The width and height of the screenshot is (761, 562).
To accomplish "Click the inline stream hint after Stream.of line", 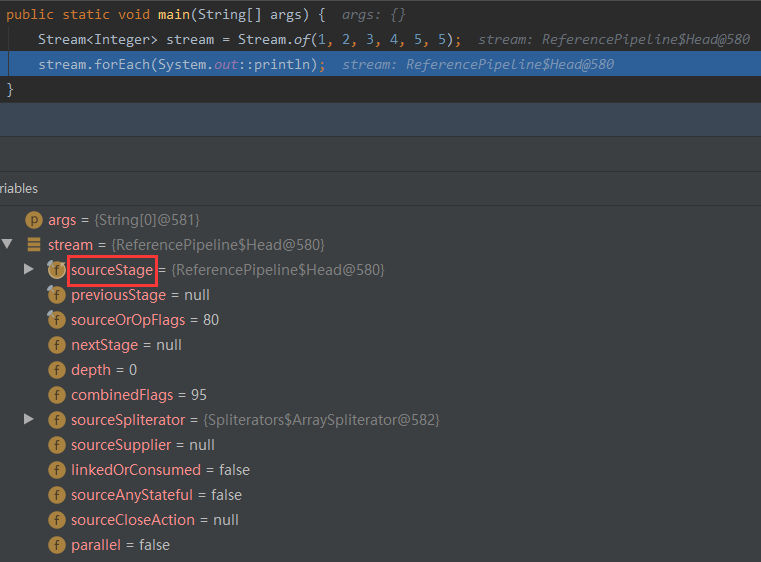I will click(x=614, y=39).
